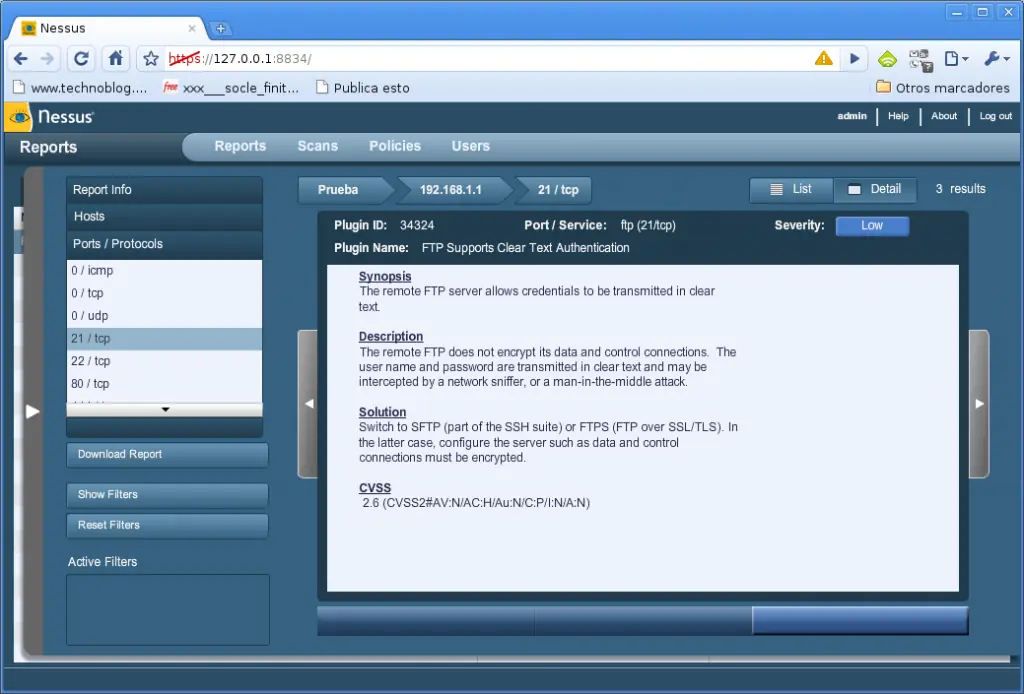Expand the Hosts section
Image resolution: width=1024 pixels, height=694 pixels.
165,217
